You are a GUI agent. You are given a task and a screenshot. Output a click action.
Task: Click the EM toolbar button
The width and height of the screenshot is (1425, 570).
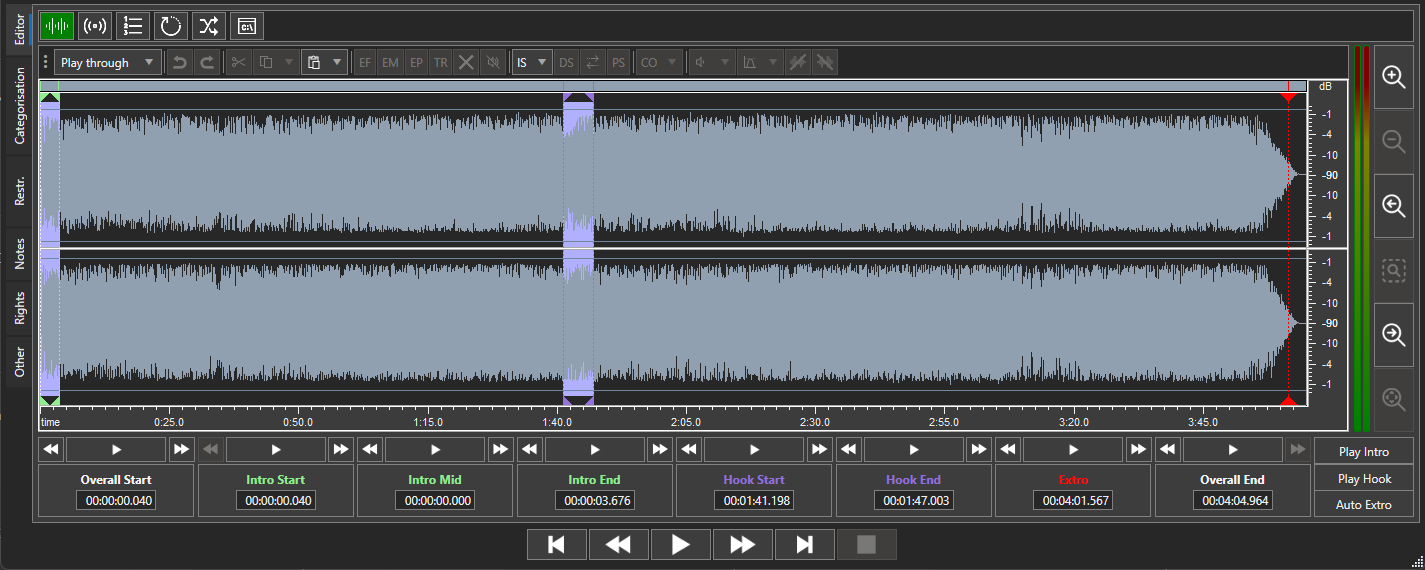tap(390, 62)
